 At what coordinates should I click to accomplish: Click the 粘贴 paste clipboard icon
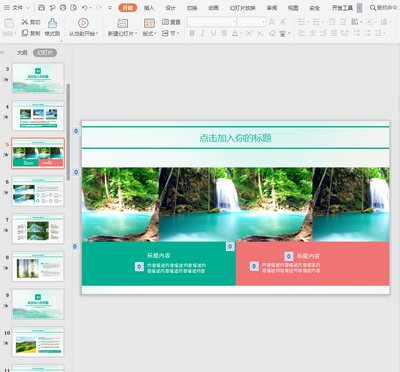(x=9, y=23)
